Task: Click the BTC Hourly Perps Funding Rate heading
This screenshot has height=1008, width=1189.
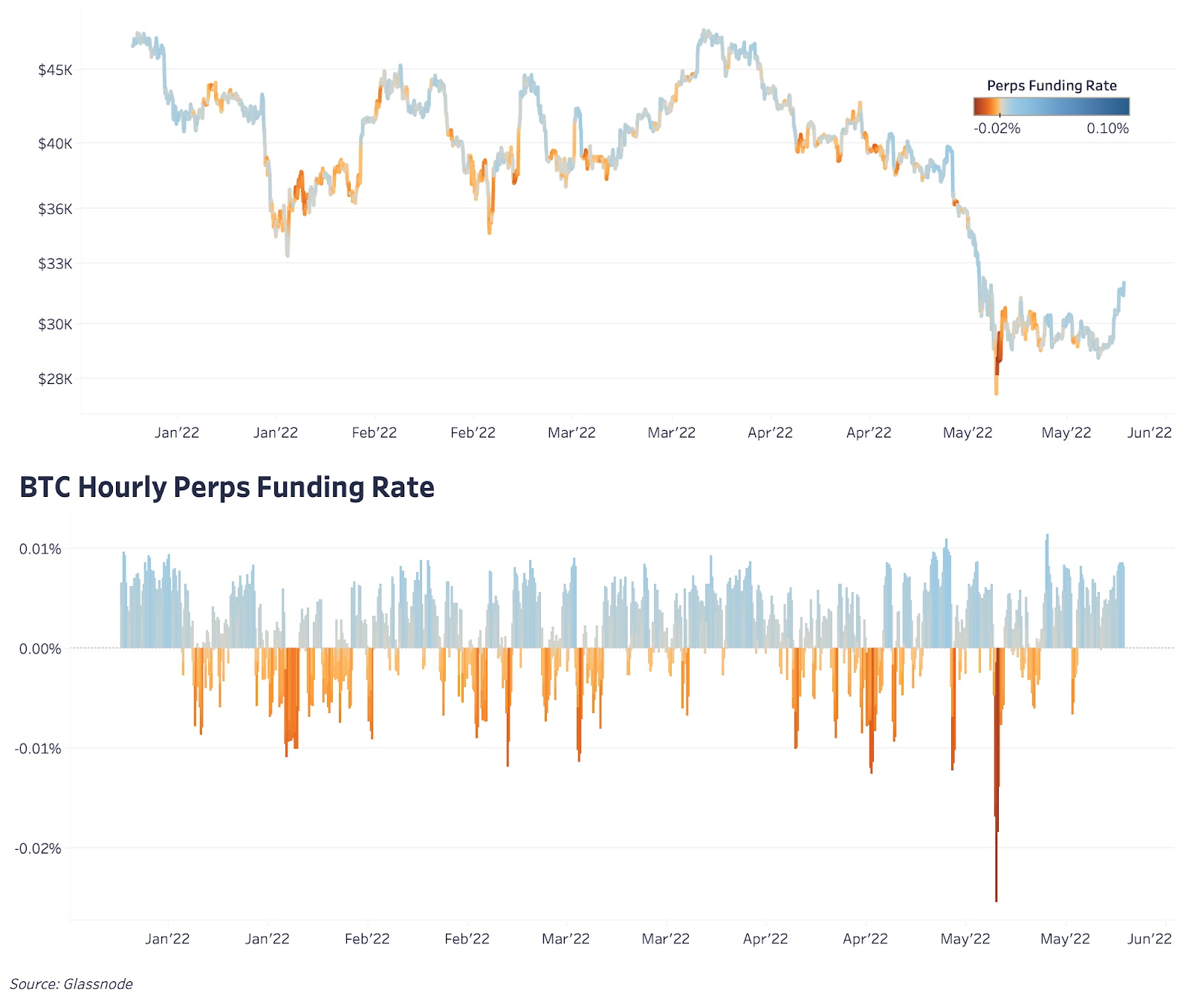Action: [x=227, y=487]
